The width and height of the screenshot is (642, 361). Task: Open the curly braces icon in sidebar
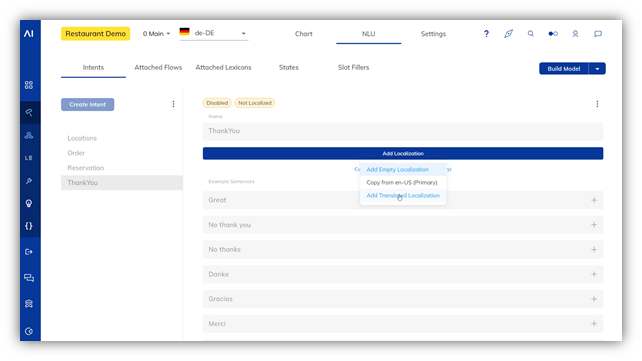click(x=29, y=226)
